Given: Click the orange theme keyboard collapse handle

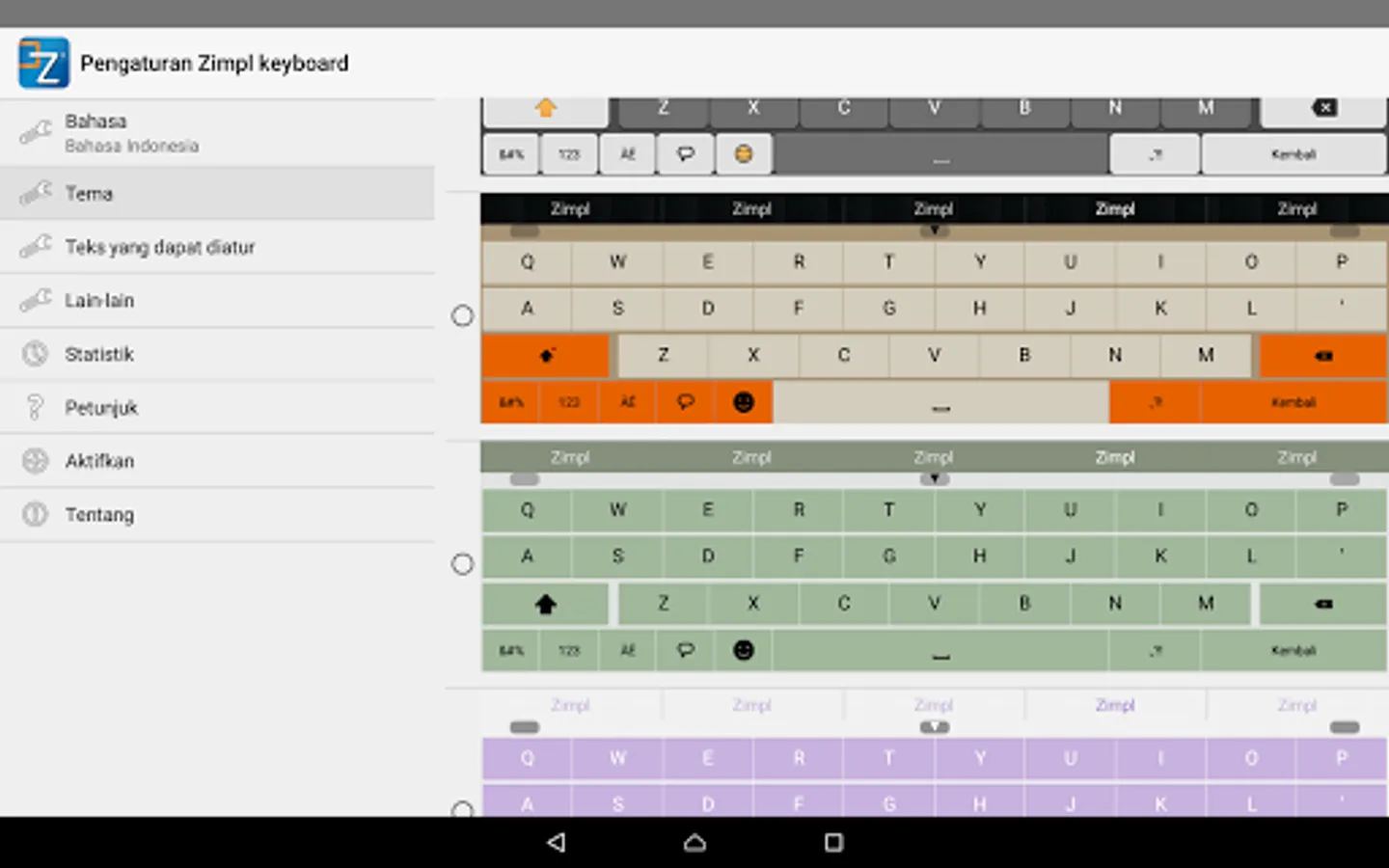Looking at the screenshot, I should click(934, 231).
